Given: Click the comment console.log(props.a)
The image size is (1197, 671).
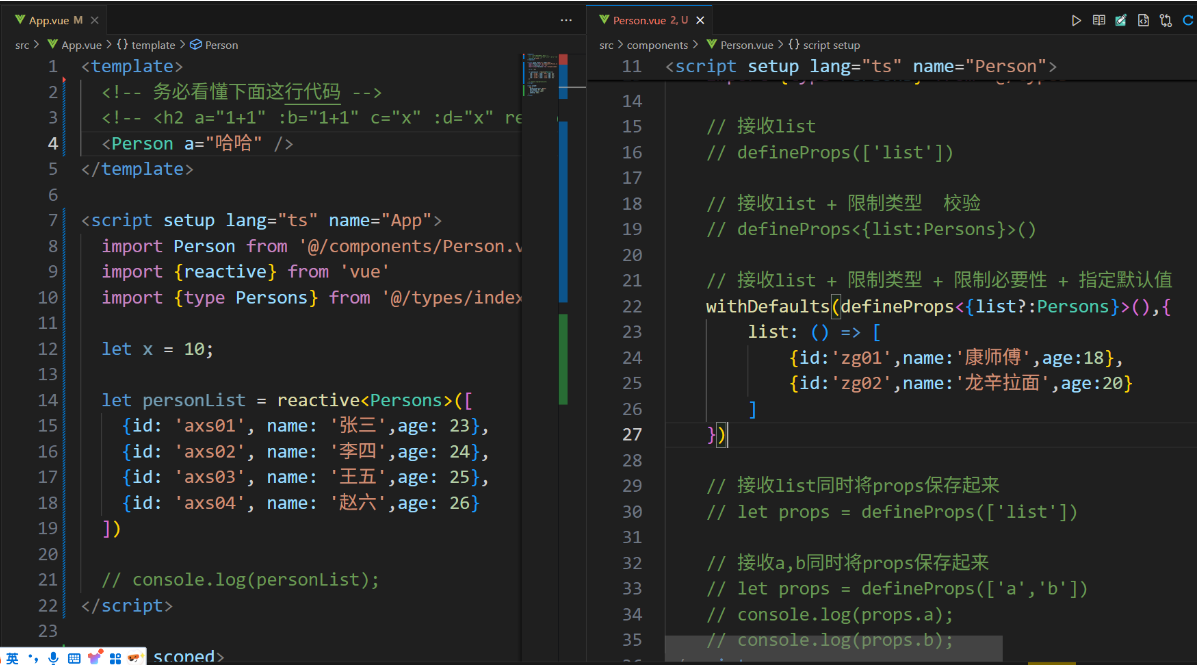Looking at the screenshot, I should click(830, 615).
